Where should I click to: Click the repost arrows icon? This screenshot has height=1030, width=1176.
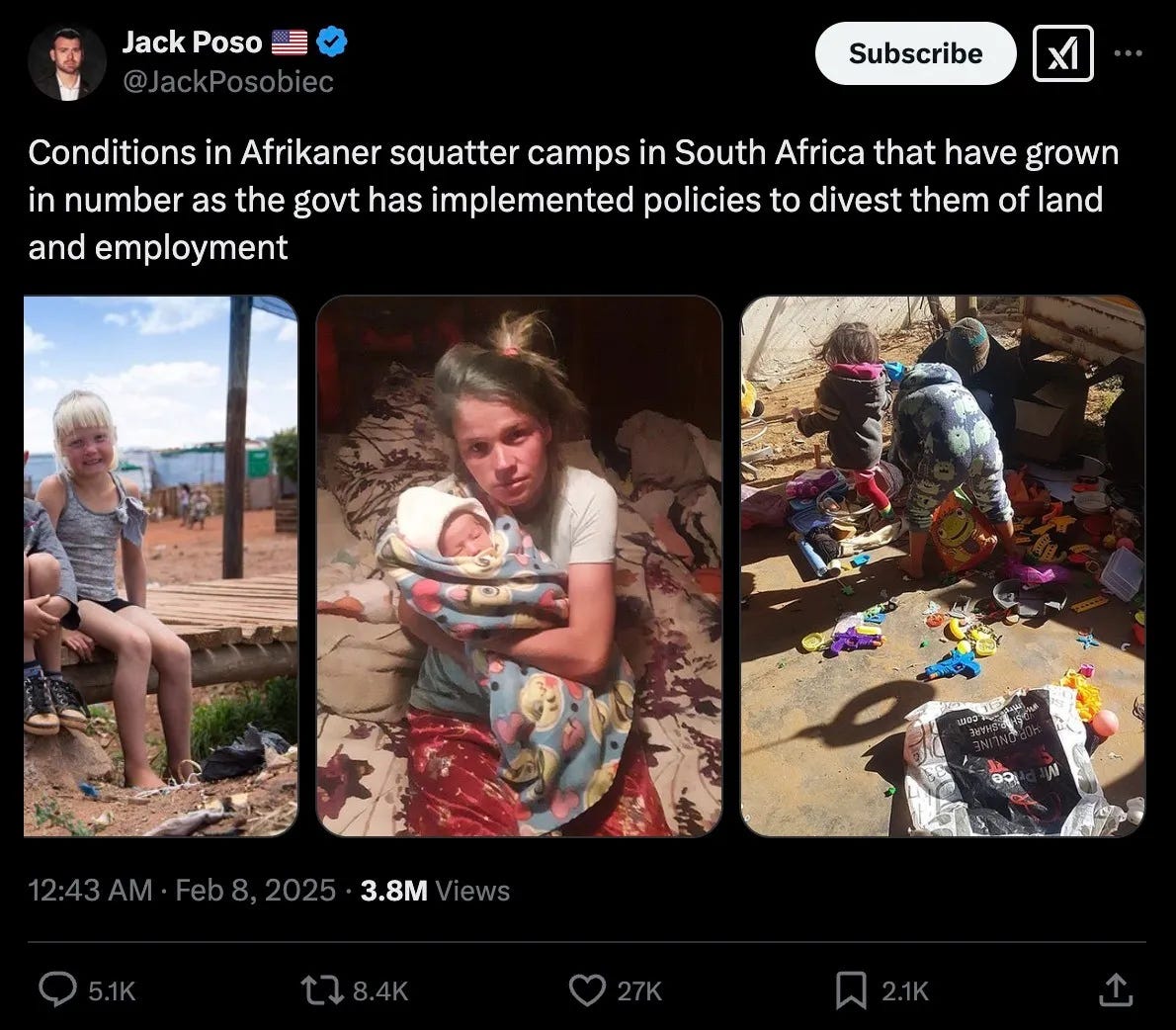322,990
